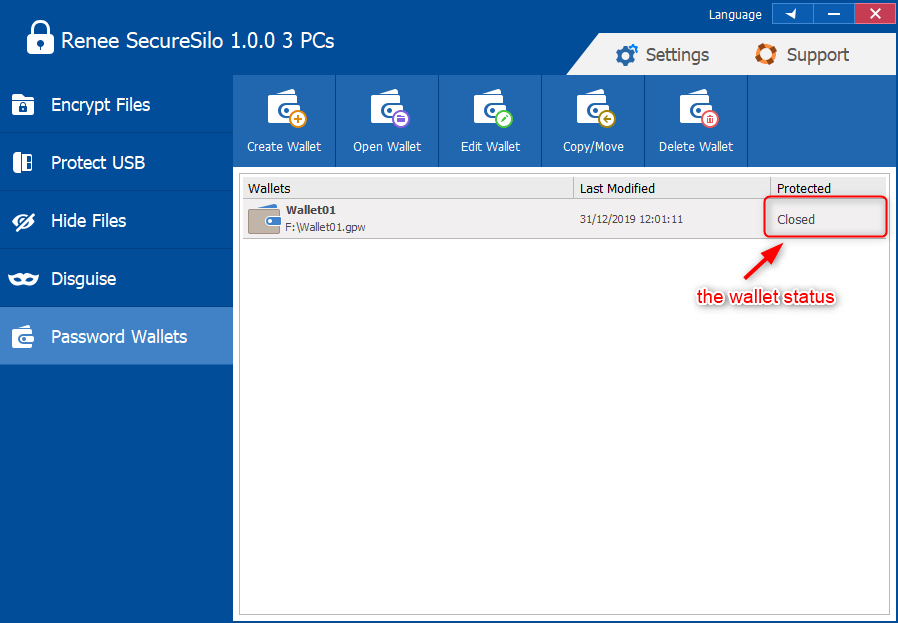Minimize the Renee SecureSilo window
898x623 pixels.
point(834,14)
